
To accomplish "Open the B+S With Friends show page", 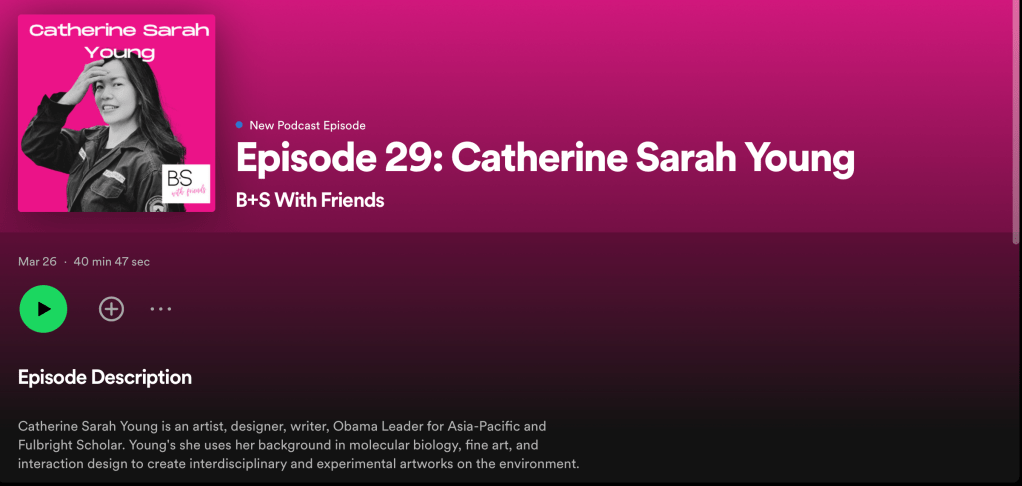I will tap(310, 200).
